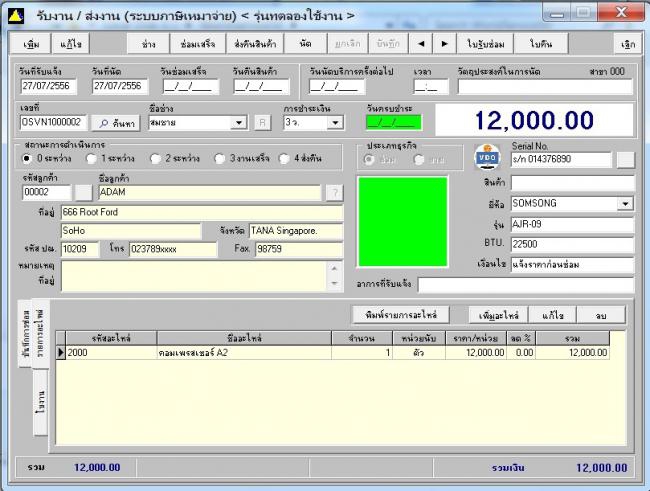Open the SOMSONG brand dropdown
Screen dimensions: 650x491
point(625,203)
